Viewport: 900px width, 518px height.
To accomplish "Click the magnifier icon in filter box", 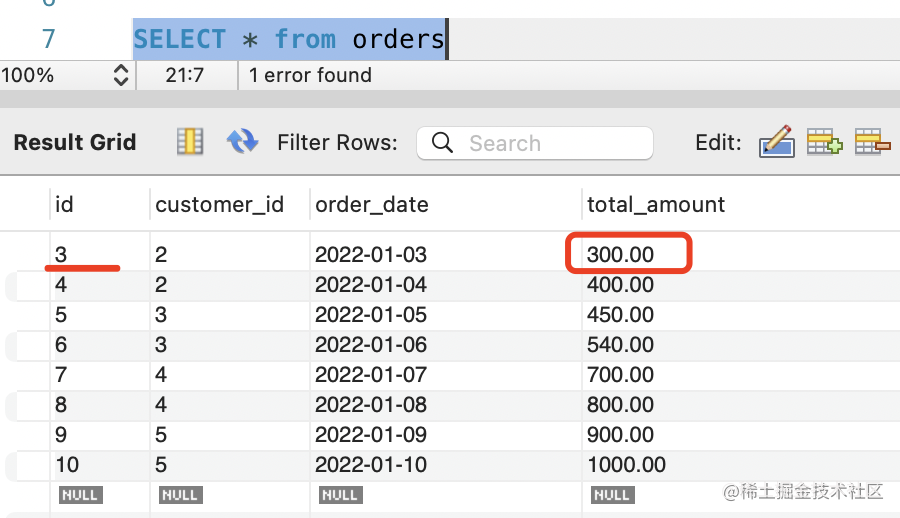I will click(x=442, y=143).
